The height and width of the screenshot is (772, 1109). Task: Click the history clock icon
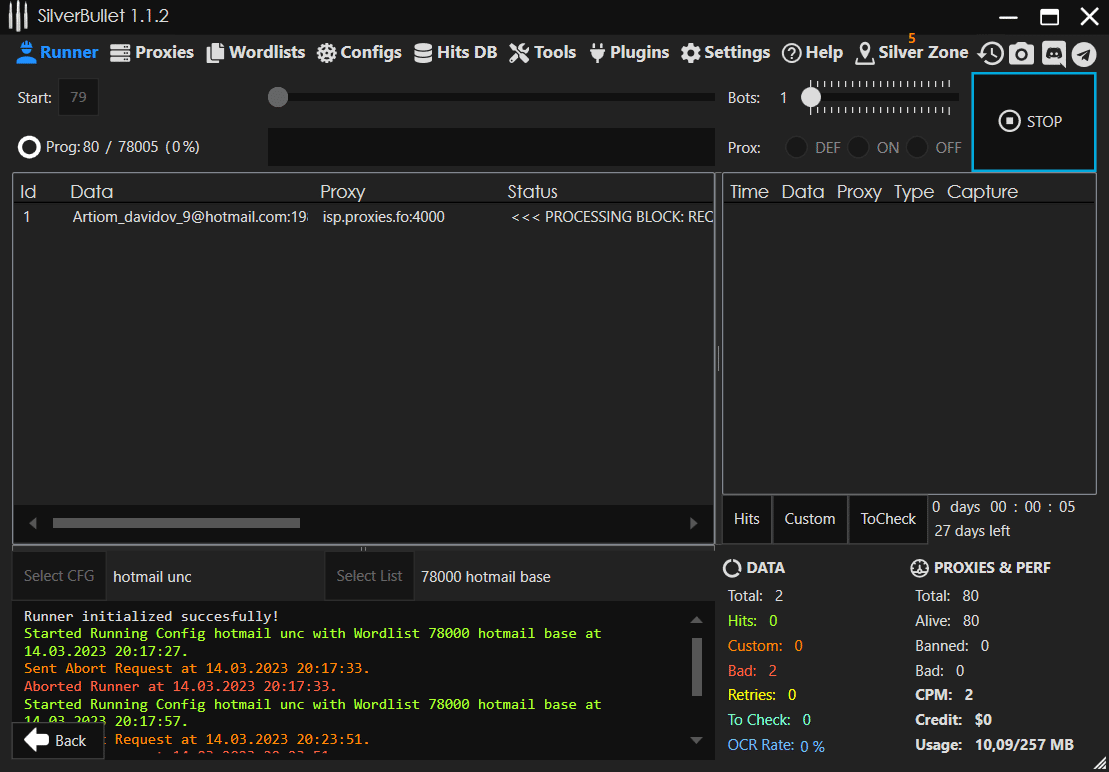tap(990, 54)
